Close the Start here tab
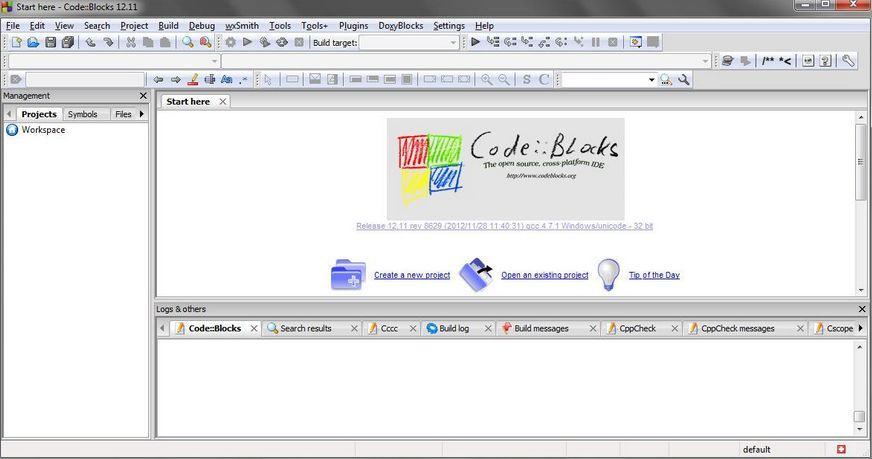 [222, 101]
